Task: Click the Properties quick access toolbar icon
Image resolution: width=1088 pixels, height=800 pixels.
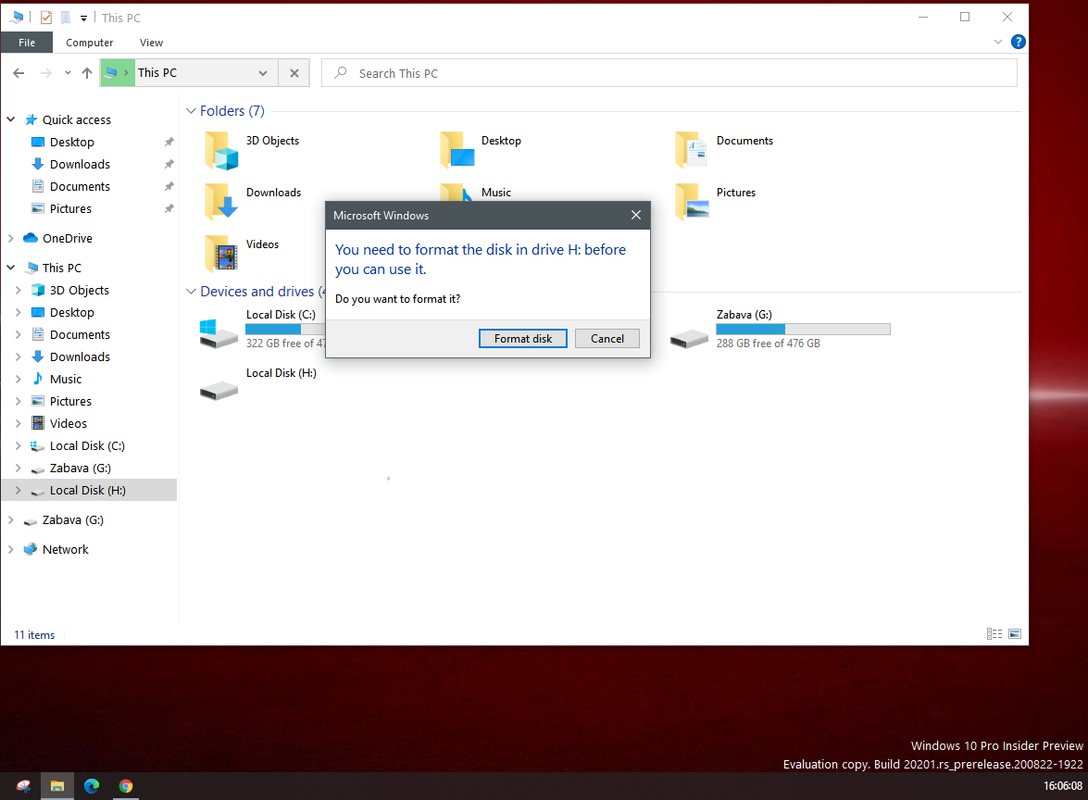Action: point(46,17)
